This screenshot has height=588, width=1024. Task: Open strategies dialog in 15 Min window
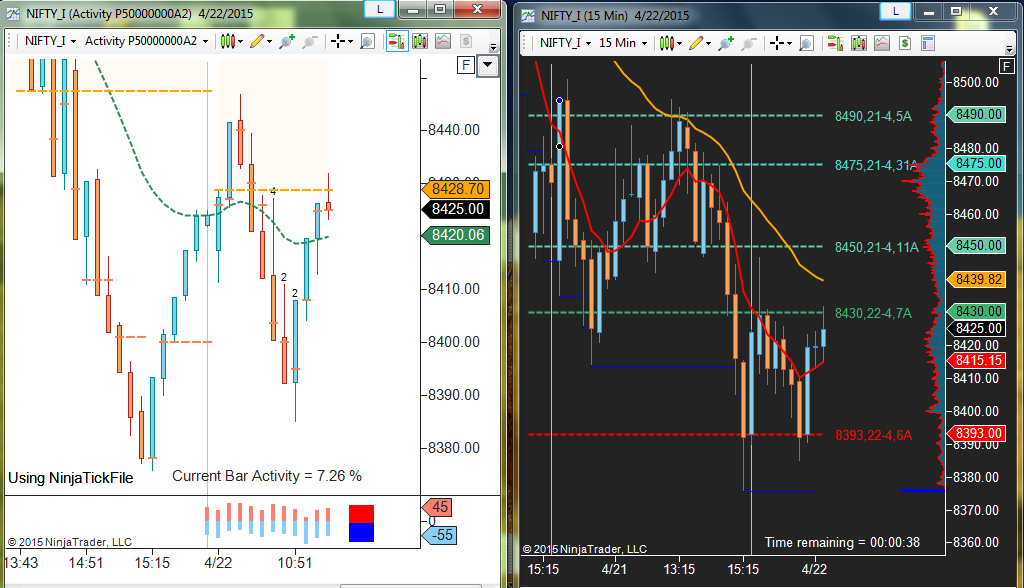click(904, 43)
